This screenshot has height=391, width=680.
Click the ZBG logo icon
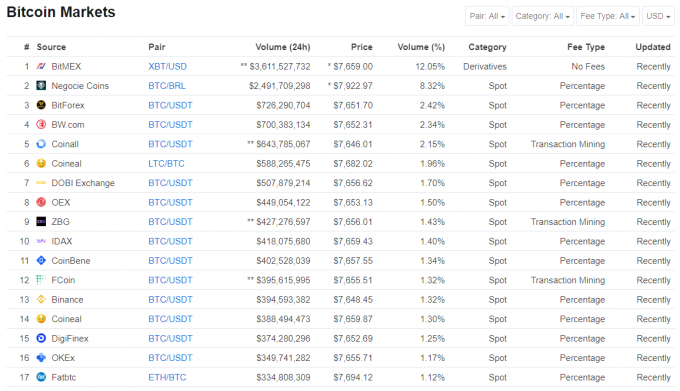pos(41,222)
